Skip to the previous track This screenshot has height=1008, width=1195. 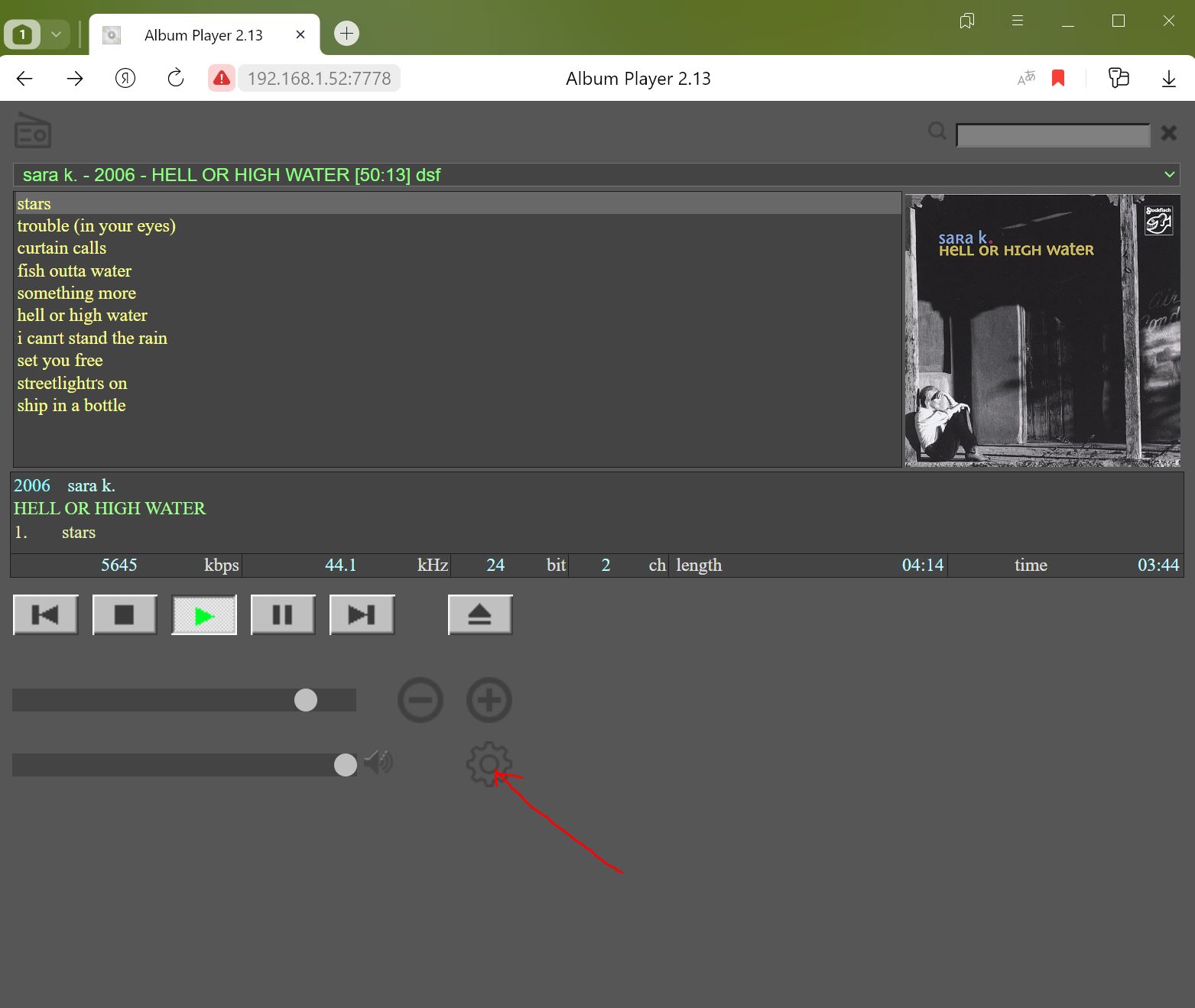coord(45,614)
